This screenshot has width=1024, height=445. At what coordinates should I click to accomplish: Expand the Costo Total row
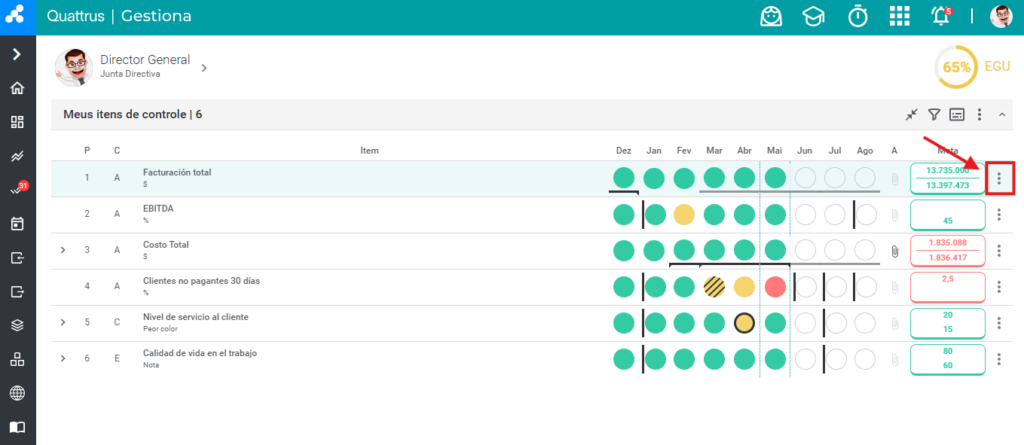(63, 250)
